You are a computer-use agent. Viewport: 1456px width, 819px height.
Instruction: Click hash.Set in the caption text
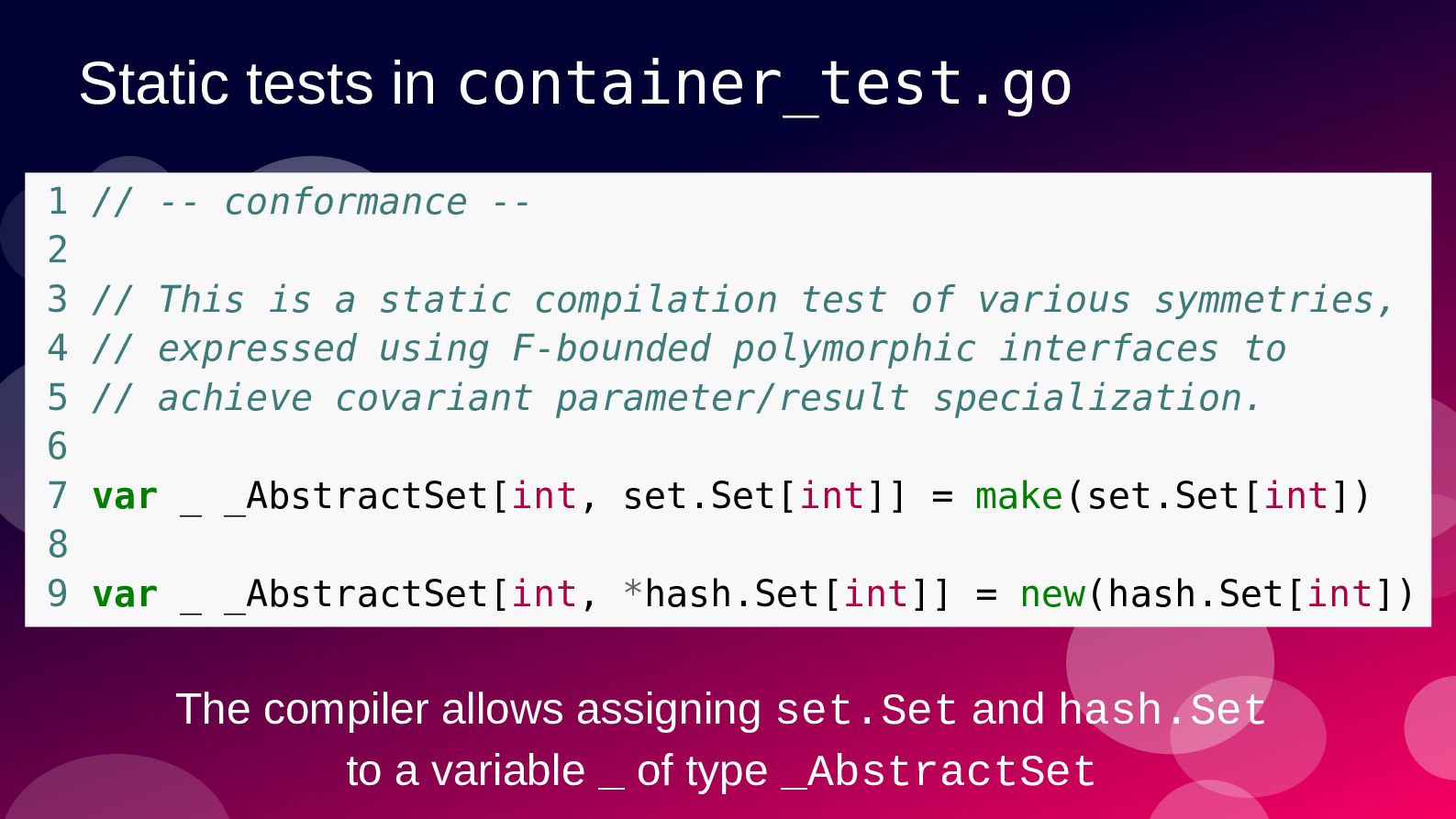[1162, 710]
